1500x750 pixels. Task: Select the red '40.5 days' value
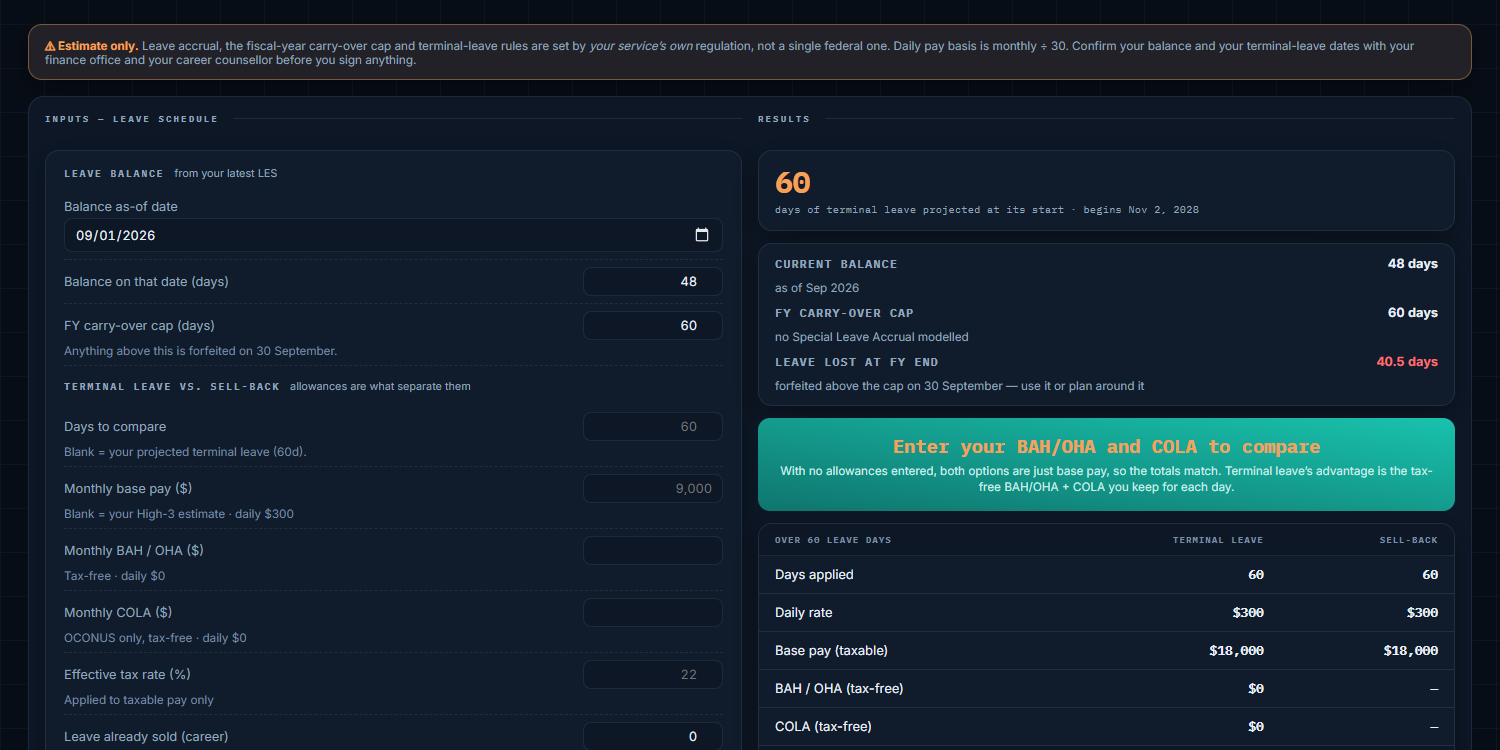click(x=1407, y=362)
